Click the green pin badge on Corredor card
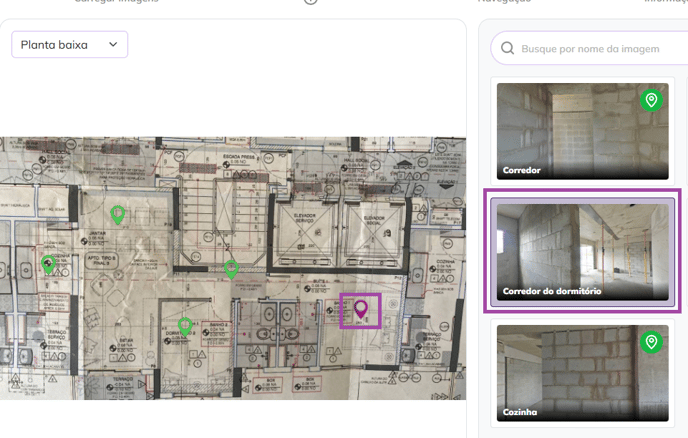The width and height of the screenshot is (688, 438). tap(651, 100)
